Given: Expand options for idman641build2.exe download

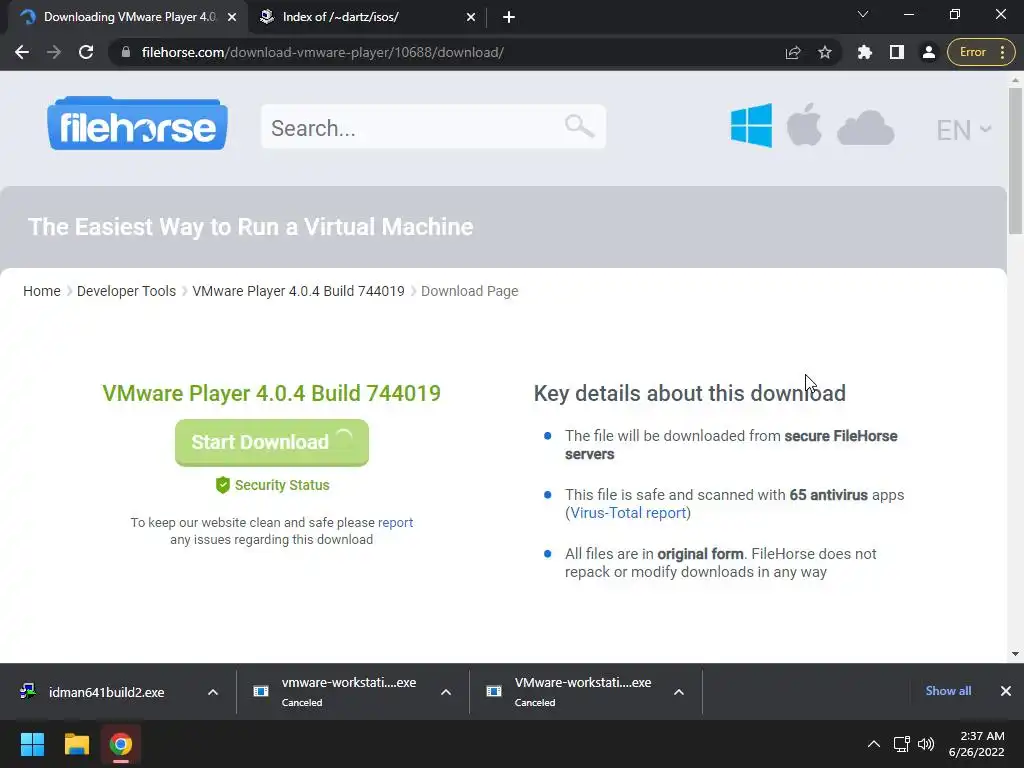Looking at the screenshot, I should click(x=213, y=692).
